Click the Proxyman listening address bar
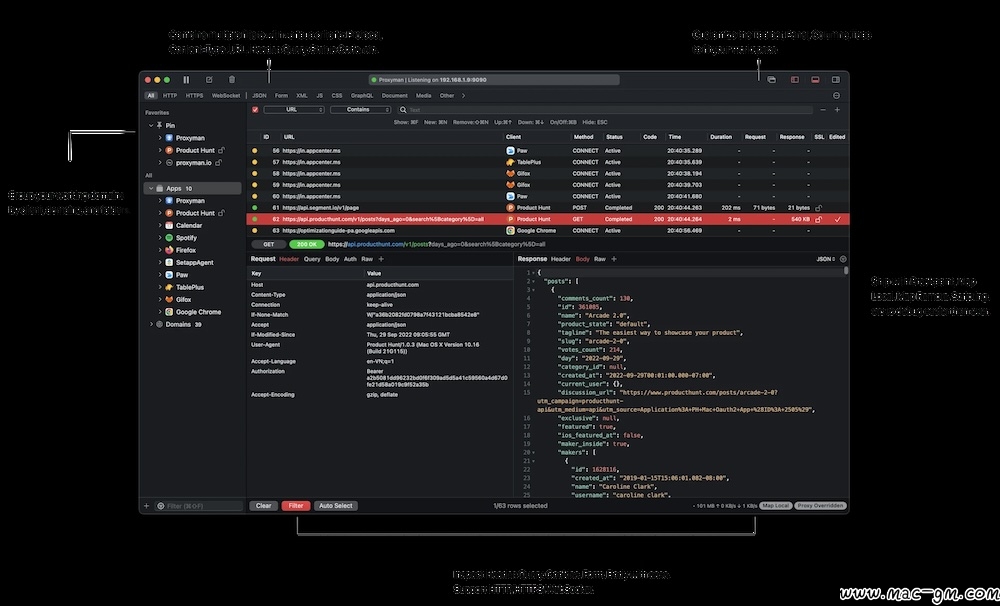 coord(494,80)
